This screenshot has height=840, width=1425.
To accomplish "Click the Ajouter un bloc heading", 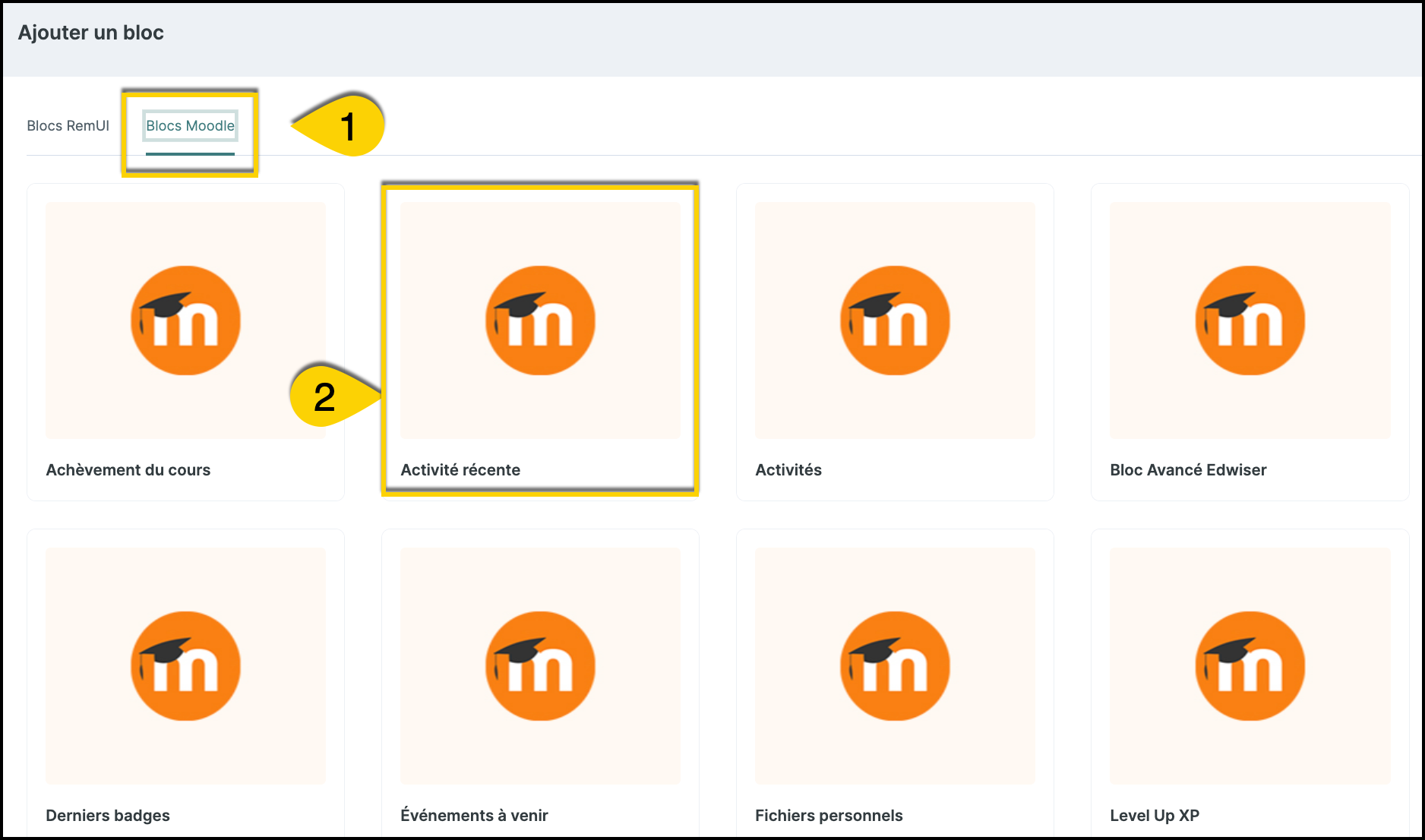I will coord(91,33).
